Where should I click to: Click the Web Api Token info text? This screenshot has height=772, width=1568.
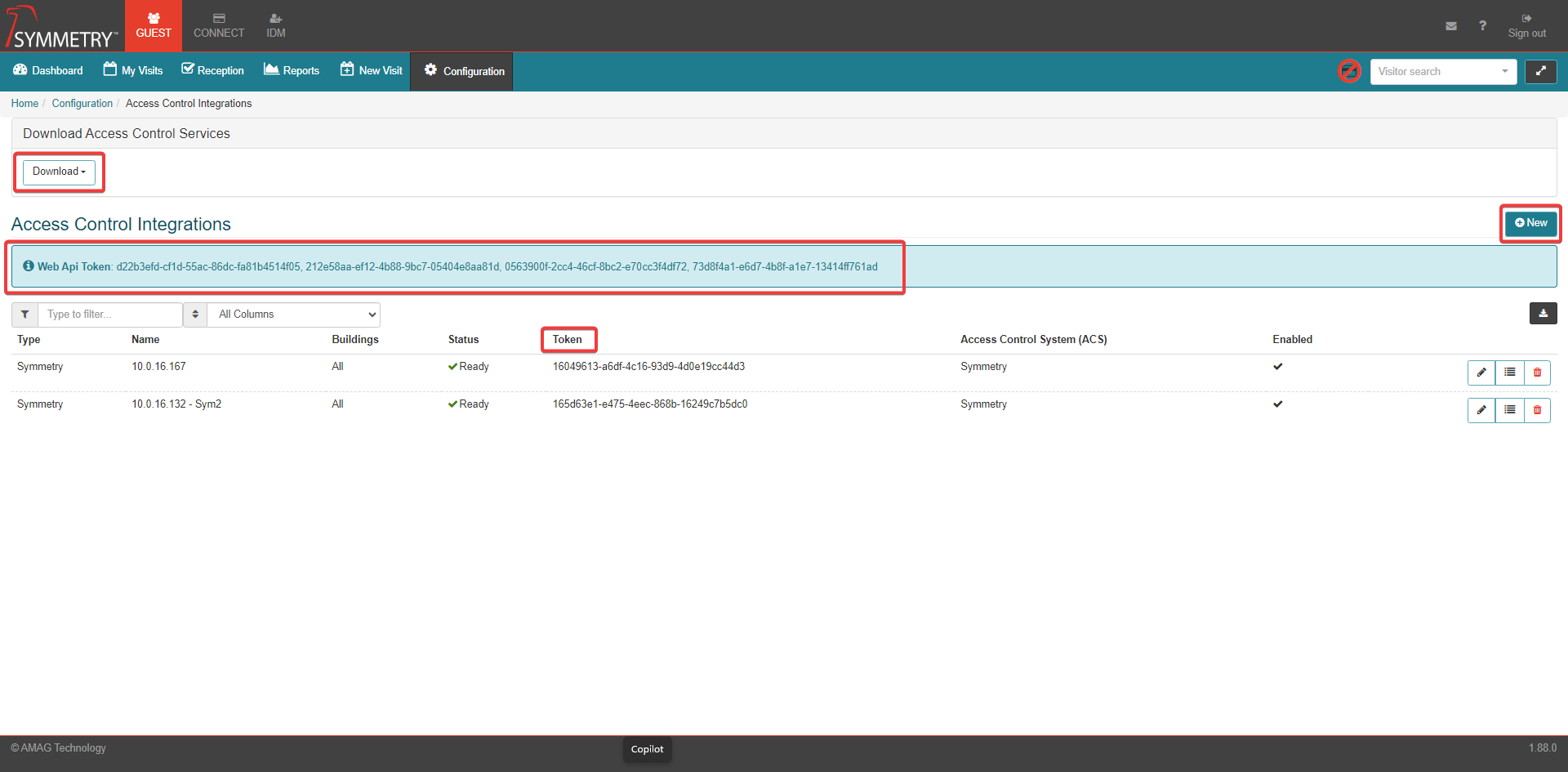coord(450,266)
